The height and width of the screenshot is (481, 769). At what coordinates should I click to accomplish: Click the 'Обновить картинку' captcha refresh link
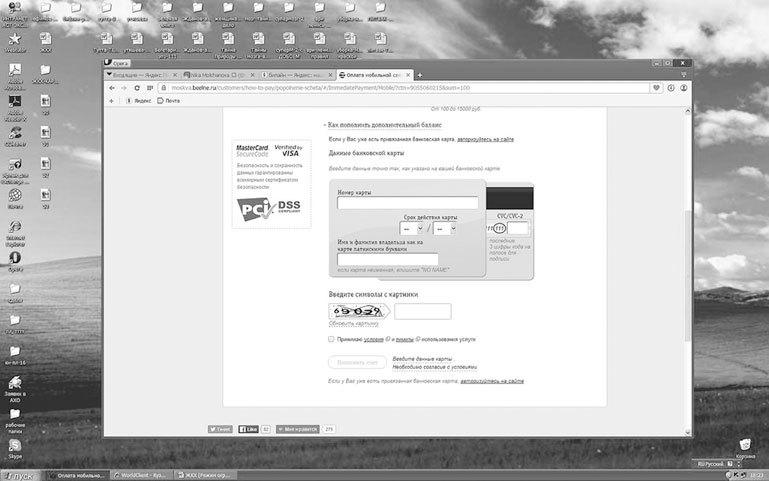click(x=354, y=323)
